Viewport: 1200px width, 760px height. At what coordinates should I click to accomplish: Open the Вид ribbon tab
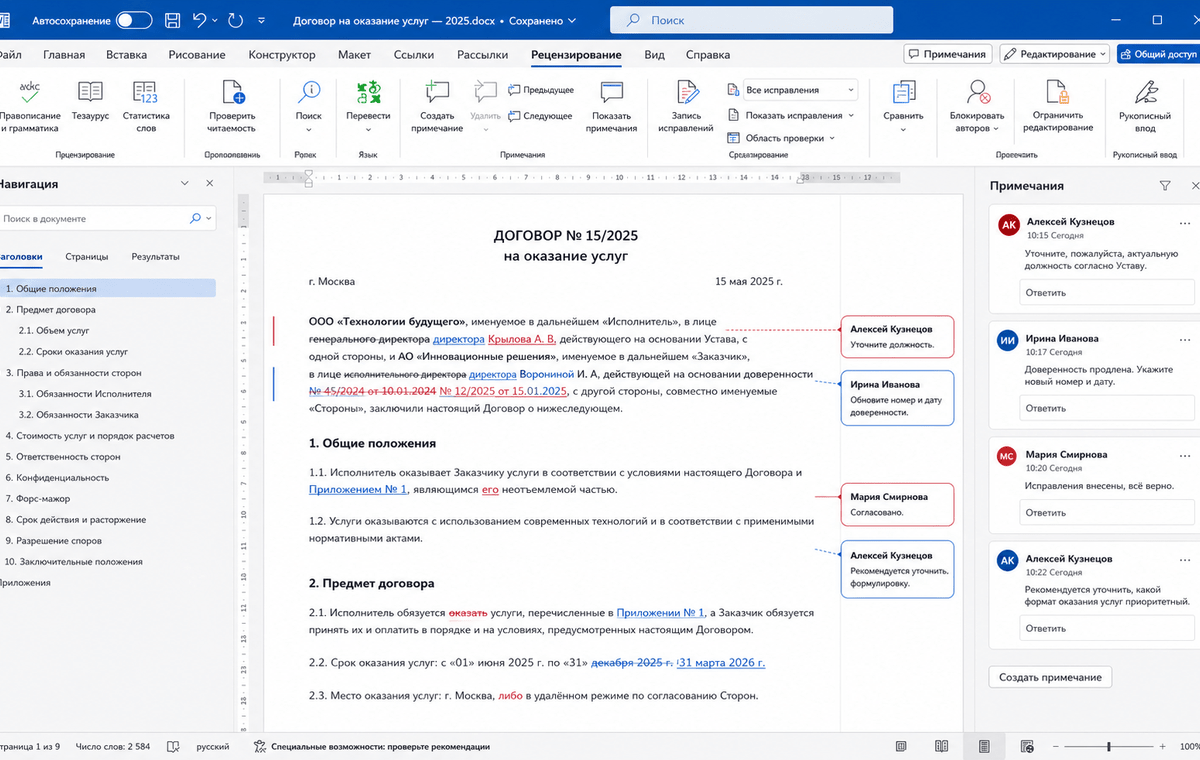[x=654, y=55]
